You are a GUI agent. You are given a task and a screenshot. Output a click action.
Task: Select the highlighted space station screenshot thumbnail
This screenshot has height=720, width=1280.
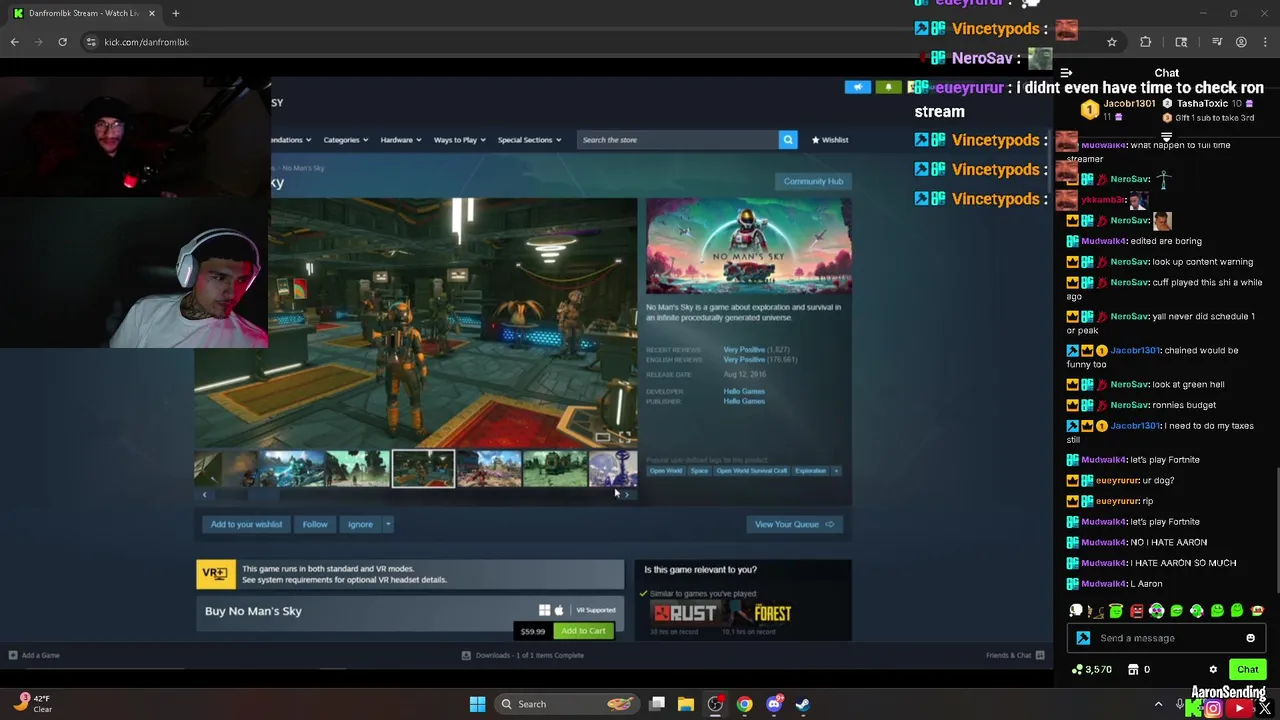point(423,469)
